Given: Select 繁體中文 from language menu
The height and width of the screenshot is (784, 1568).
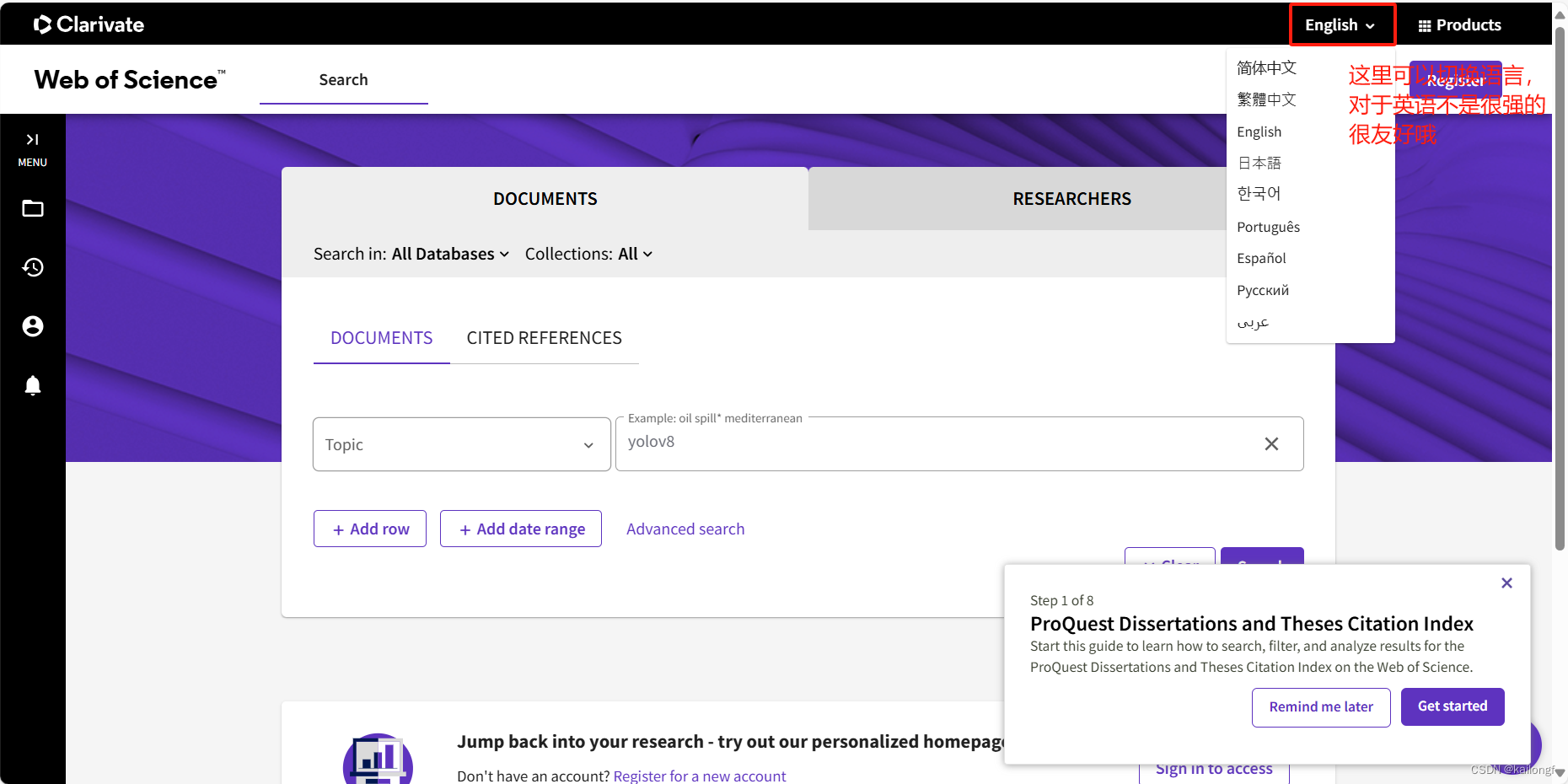Looking at the screenshot, I should pos(1266,99).
